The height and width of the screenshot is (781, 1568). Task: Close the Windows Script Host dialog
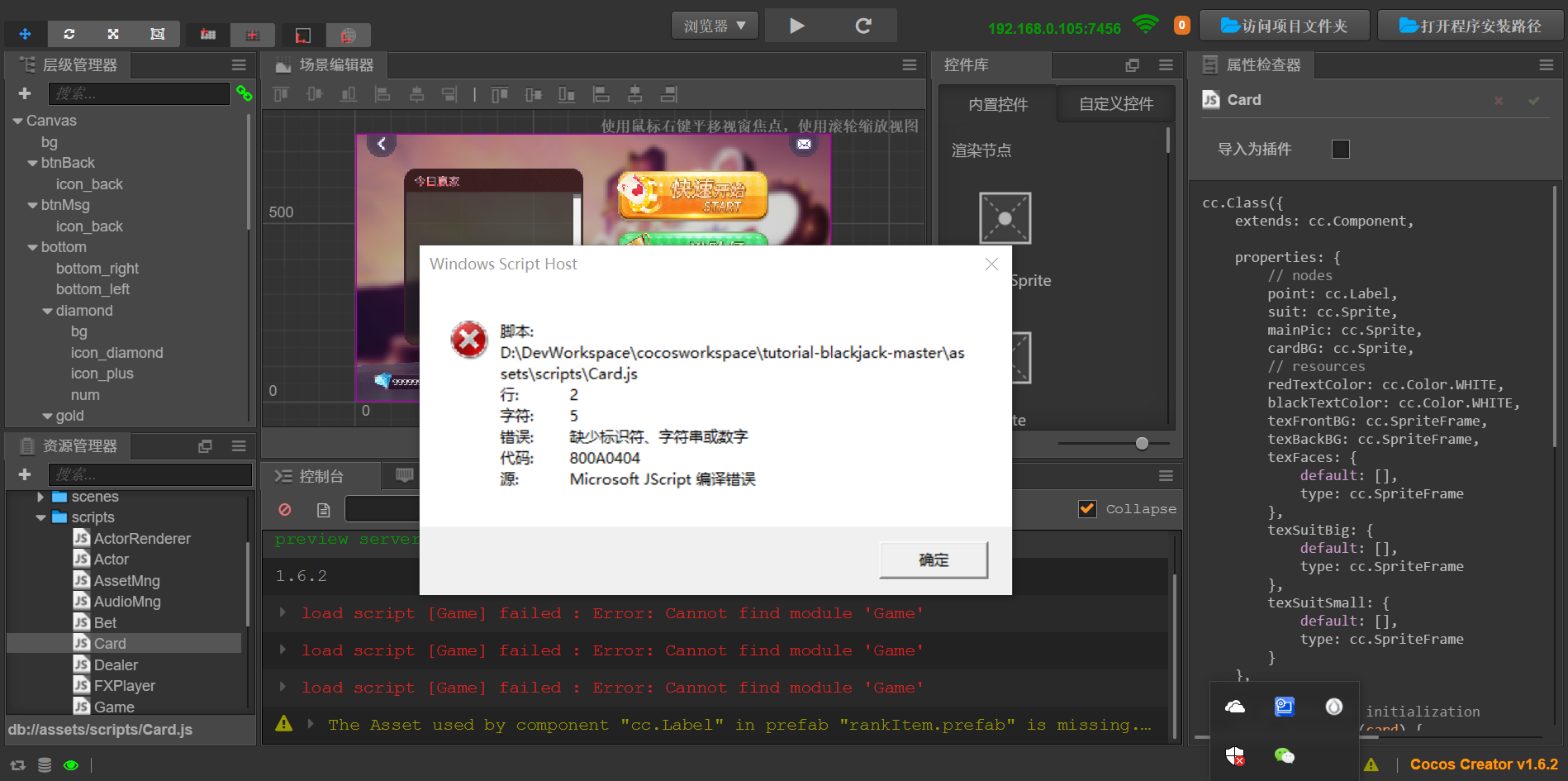(x=991, y=264)
